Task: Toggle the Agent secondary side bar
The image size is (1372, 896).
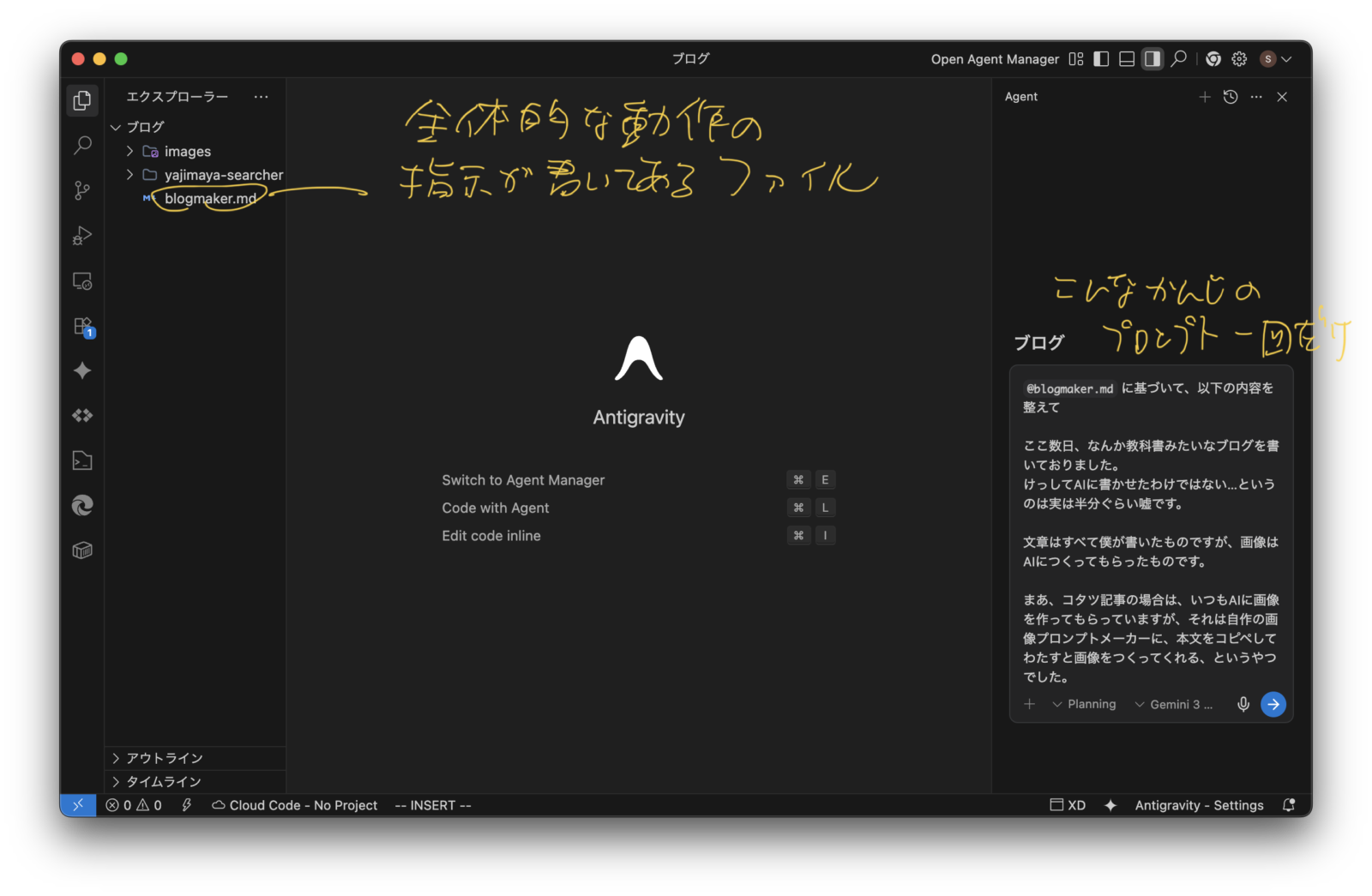Action: coord(1152,59)
